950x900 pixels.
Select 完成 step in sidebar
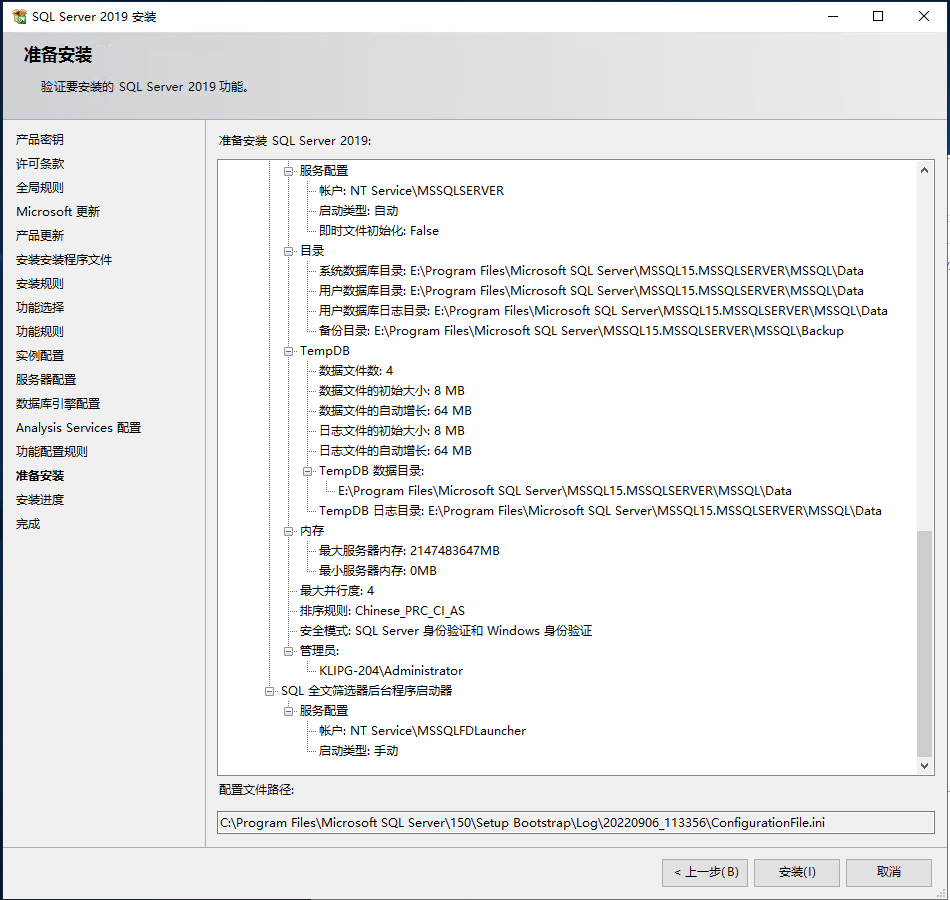point(28,524)
